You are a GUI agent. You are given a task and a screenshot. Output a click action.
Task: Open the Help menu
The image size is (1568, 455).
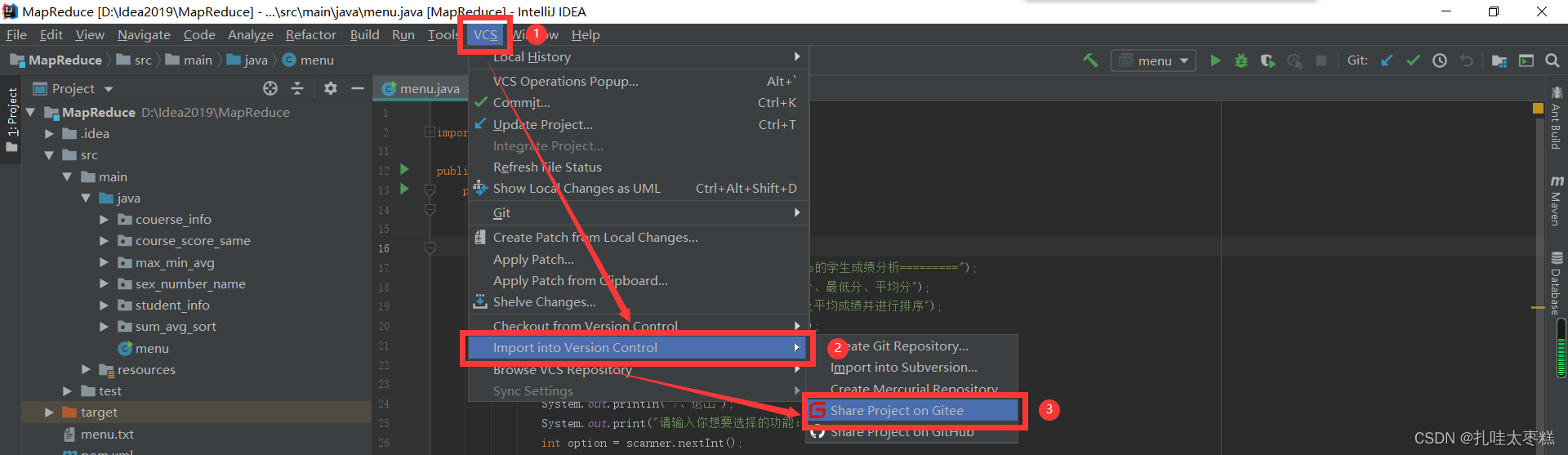pyautogui.click(x=586, y=34)
